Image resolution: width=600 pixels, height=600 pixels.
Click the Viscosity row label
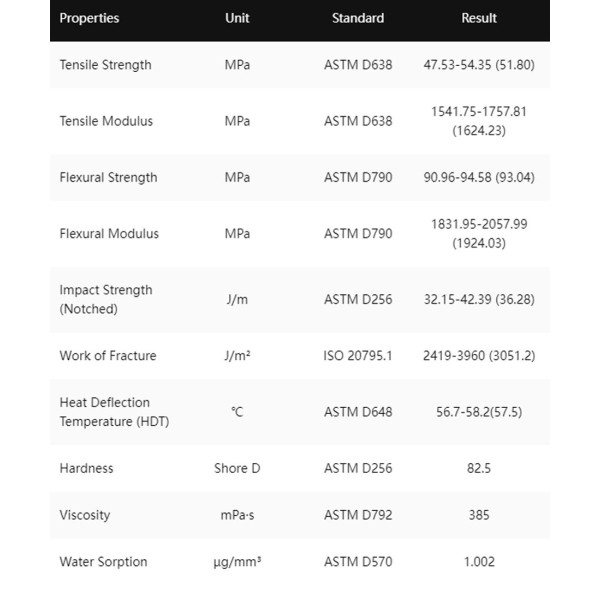(85, 515)
